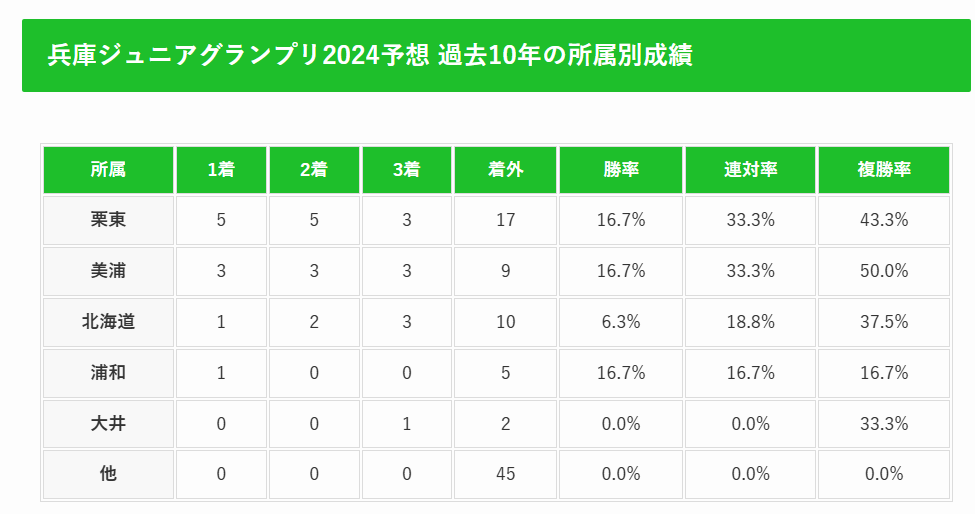Click the 18.8% 連対率 cell
This screenshot has width=975, height=514.
751,322
